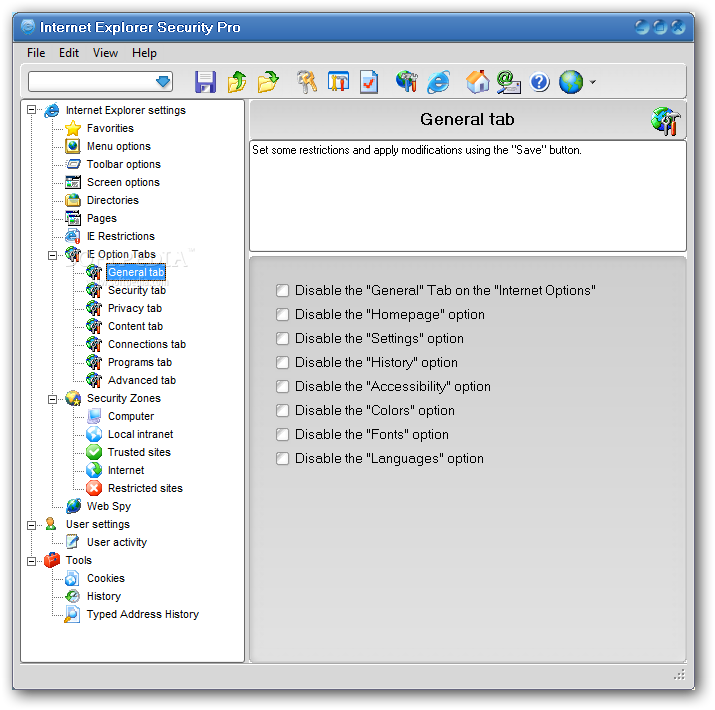
Task: Collapse the Security Zones tree node
Action: coord(52,399)
